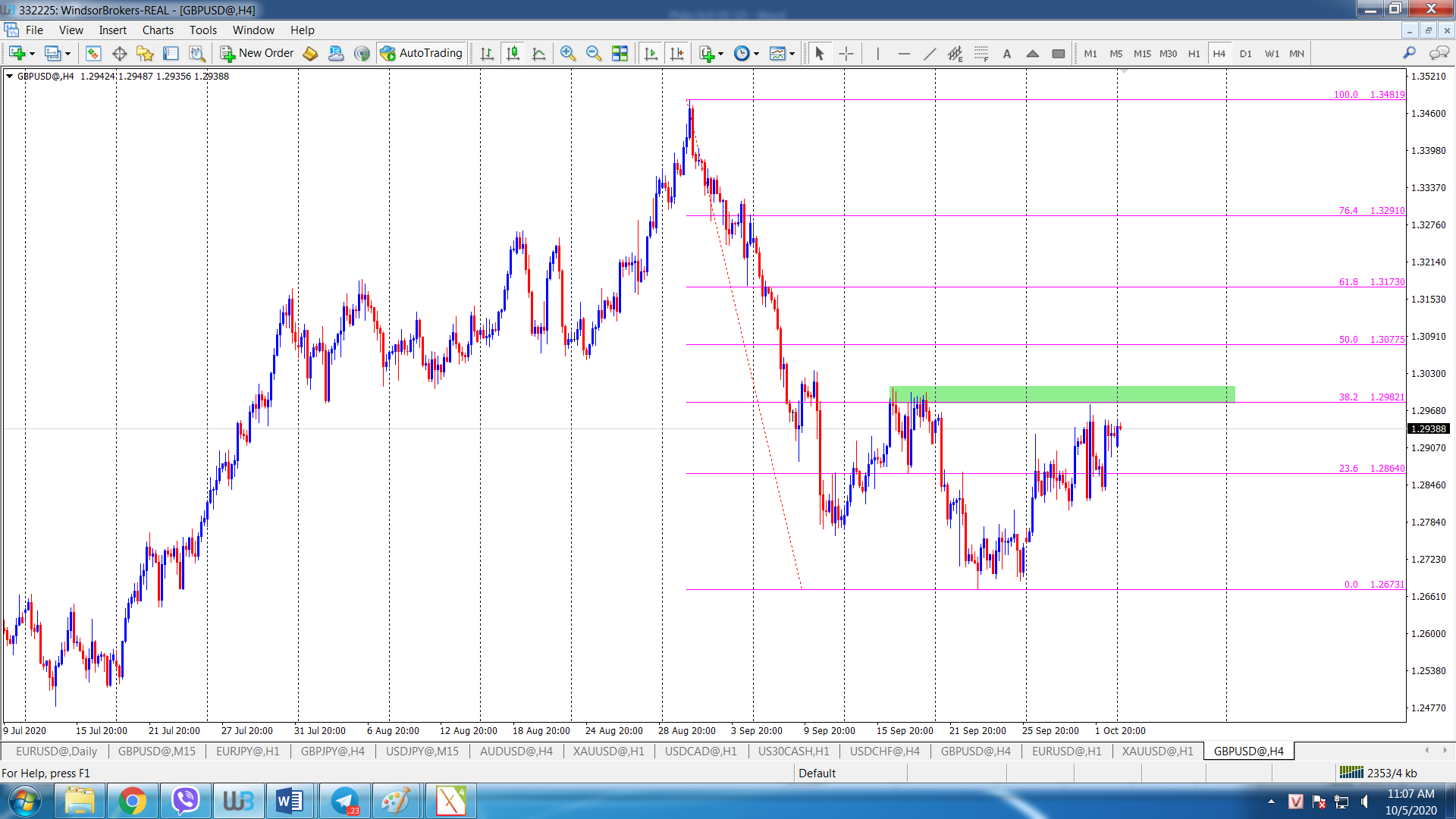Switch chart to bar chart style

tap(487, 53)
